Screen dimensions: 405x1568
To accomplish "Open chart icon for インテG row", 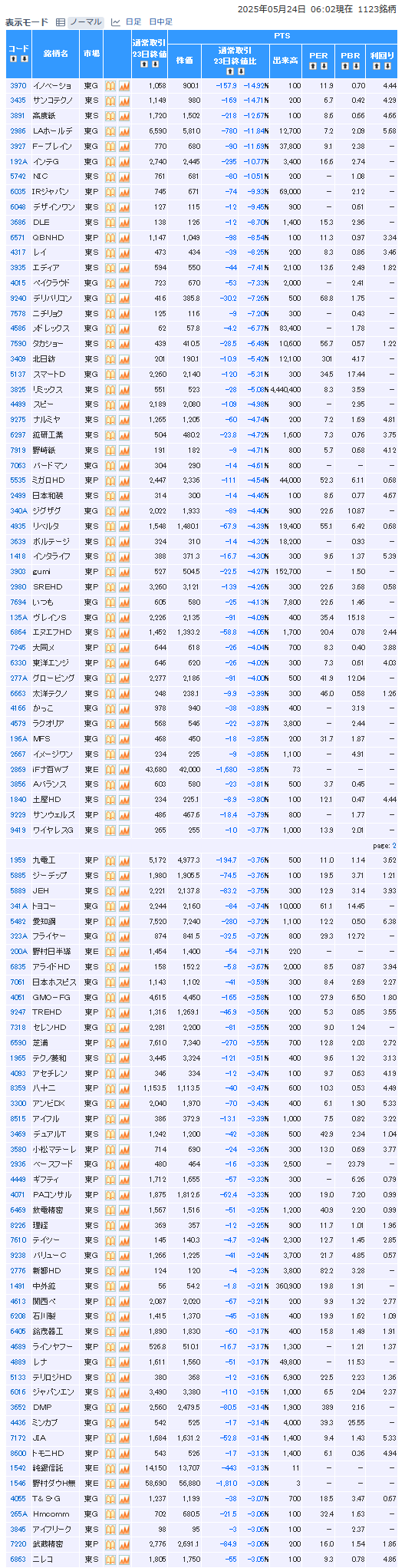I will pos(123,161).
